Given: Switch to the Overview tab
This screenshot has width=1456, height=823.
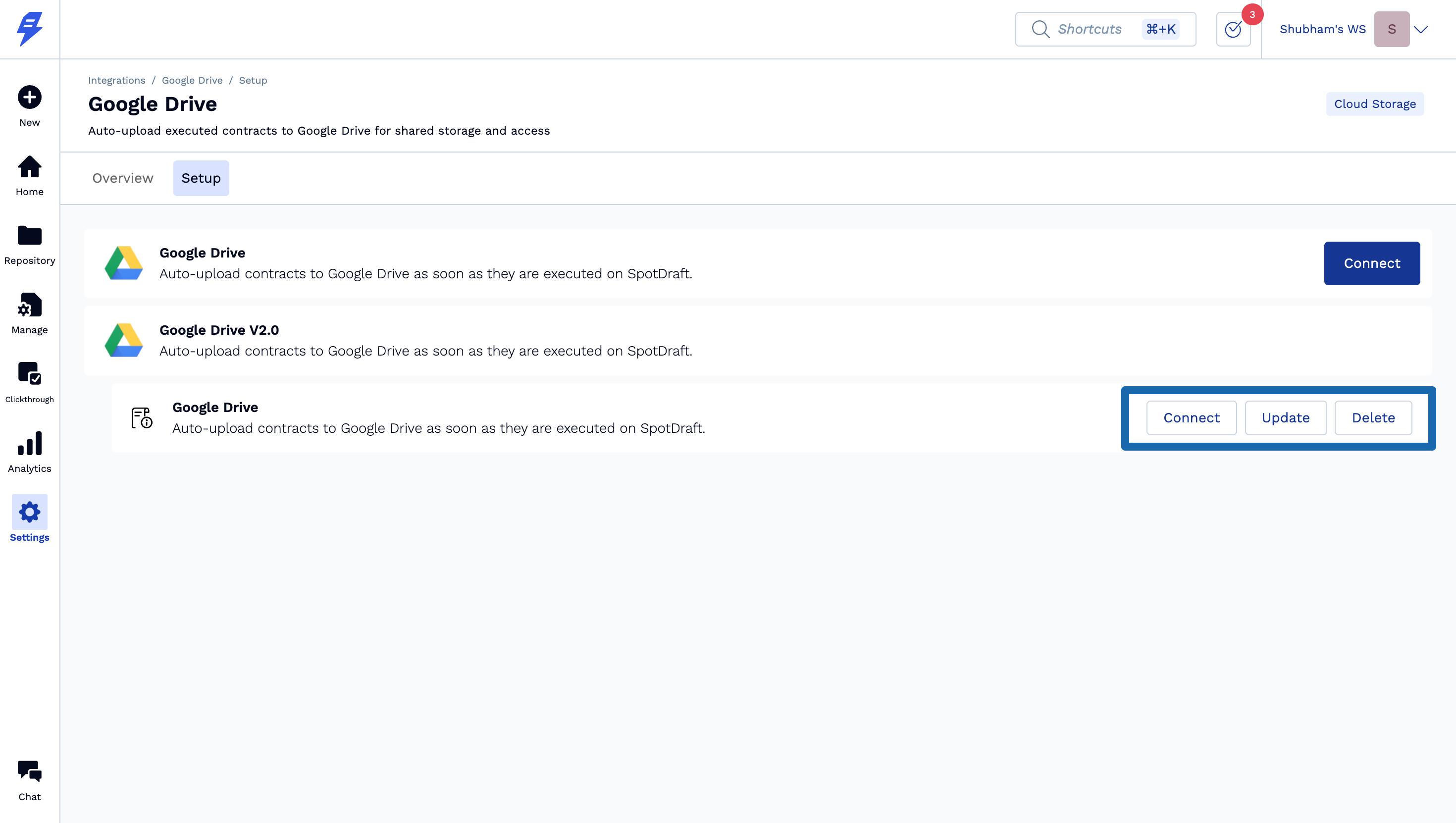Looking at the screenshot, I should coord(123,178).
